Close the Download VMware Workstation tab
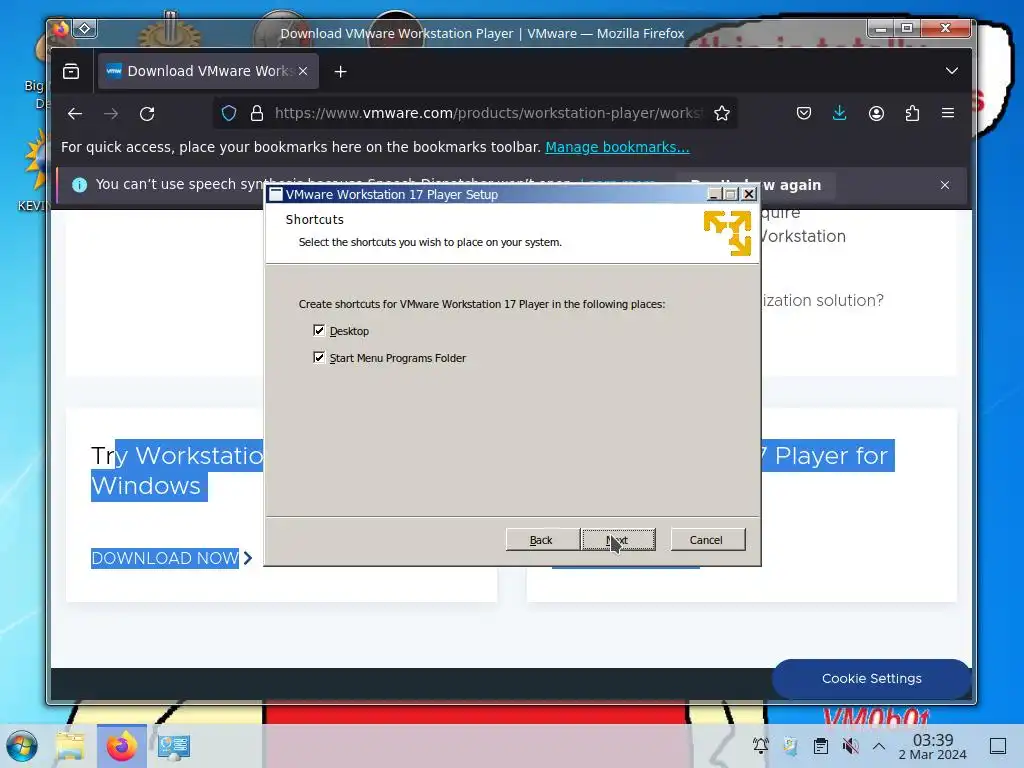Image resolution: width=1024 pixels, height=768 pixels. [x=303, y=71]
